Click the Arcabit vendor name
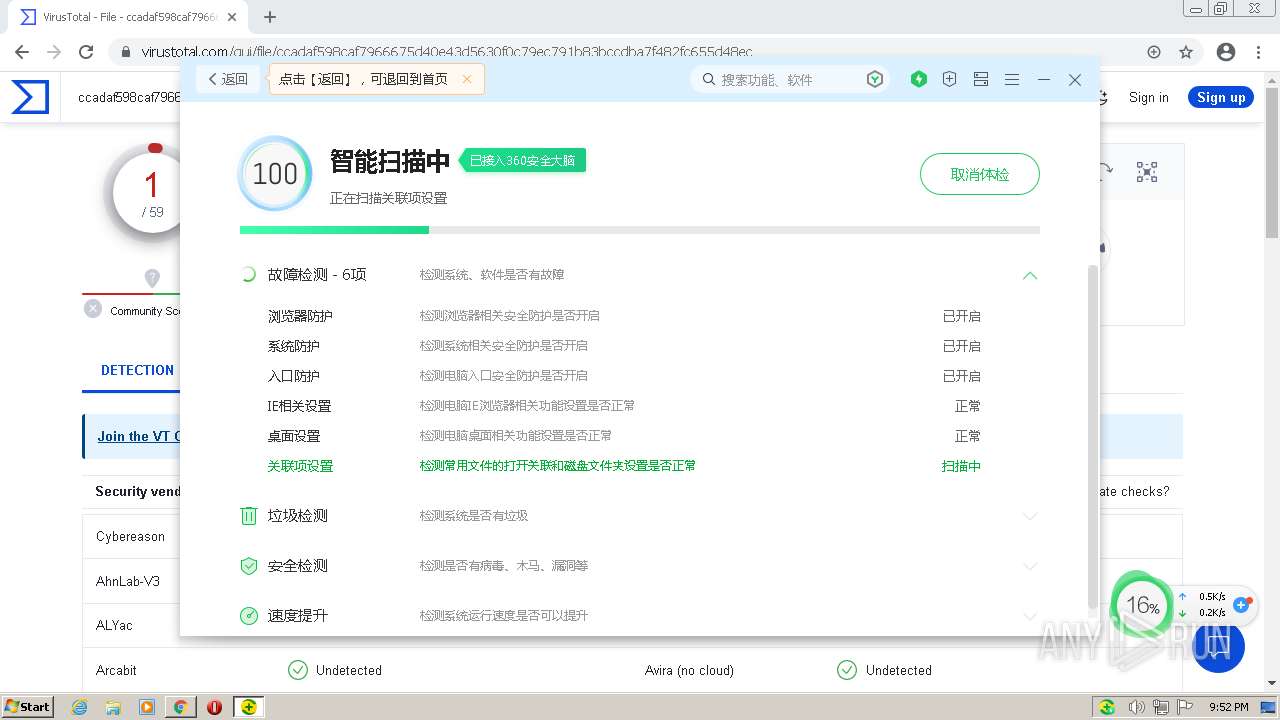The height and width of the screenshot is (720, 1280). pos(116,670)
